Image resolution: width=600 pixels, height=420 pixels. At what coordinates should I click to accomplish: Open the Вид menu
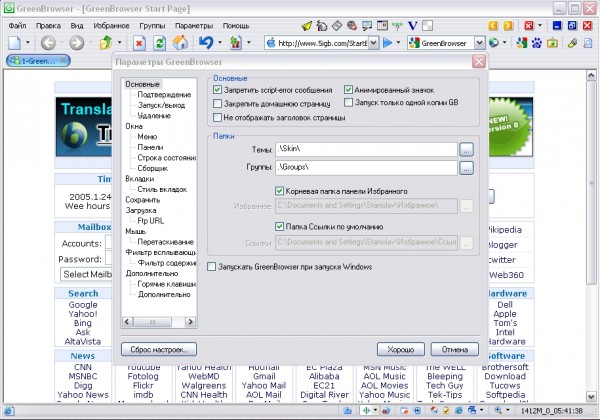(x=77, y=26)
